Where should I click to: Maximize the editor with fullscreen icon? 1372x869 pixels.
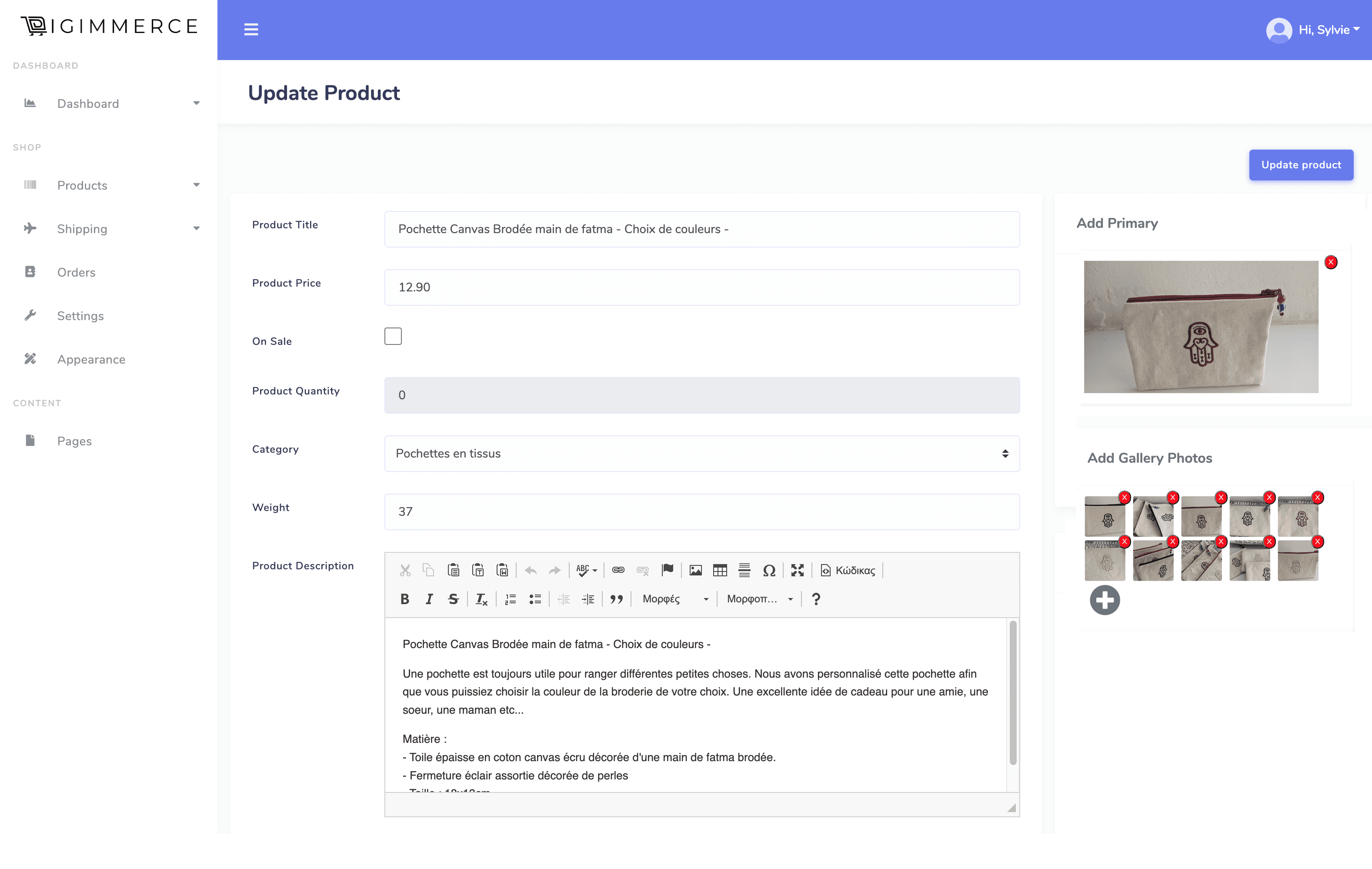pyautogui.click(x=797, y=570)
